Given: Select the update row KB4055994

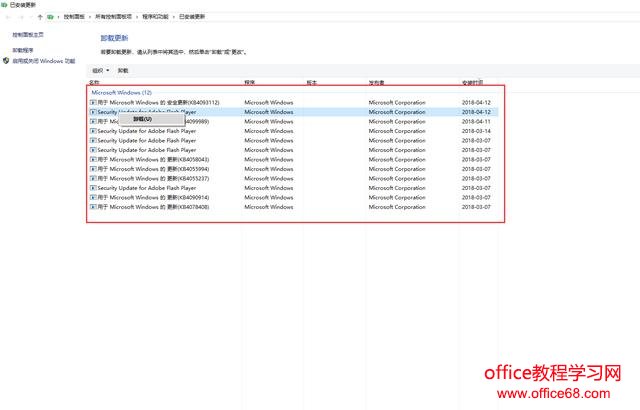Looking at the screenshot, I should coord(293,169).
